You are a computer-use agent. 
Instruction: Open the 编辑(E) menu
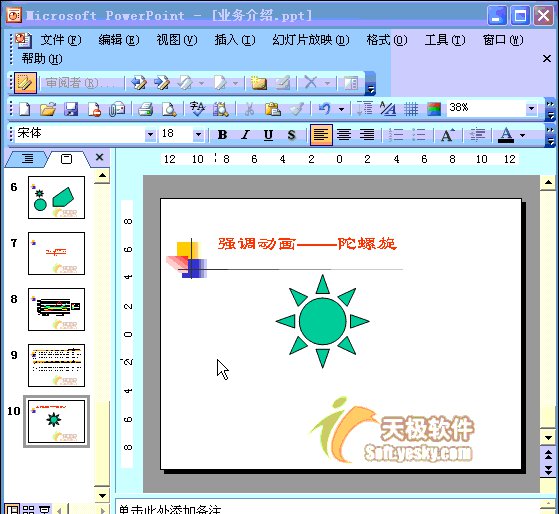(x=119, y=40)
